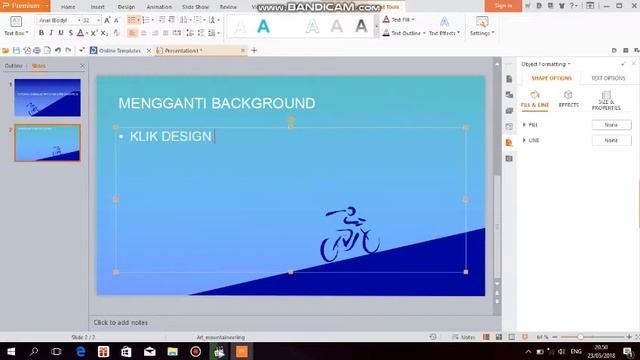640x360 pixels.
Task: Toggle bold formatting in ribbon
Action: (41, 33)
